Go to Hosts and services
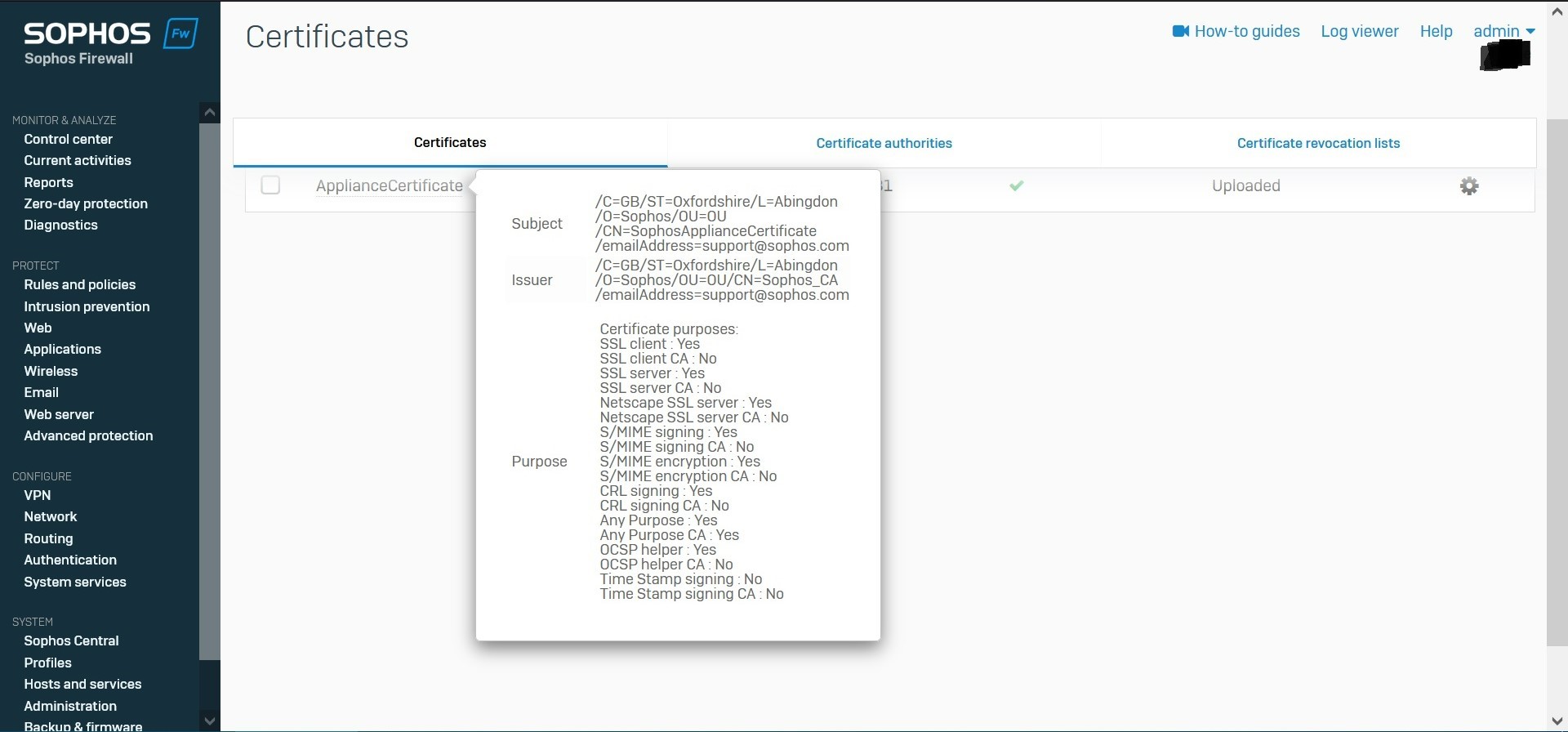The height and width of the screenshot is (732, 1568). [82, 684]
